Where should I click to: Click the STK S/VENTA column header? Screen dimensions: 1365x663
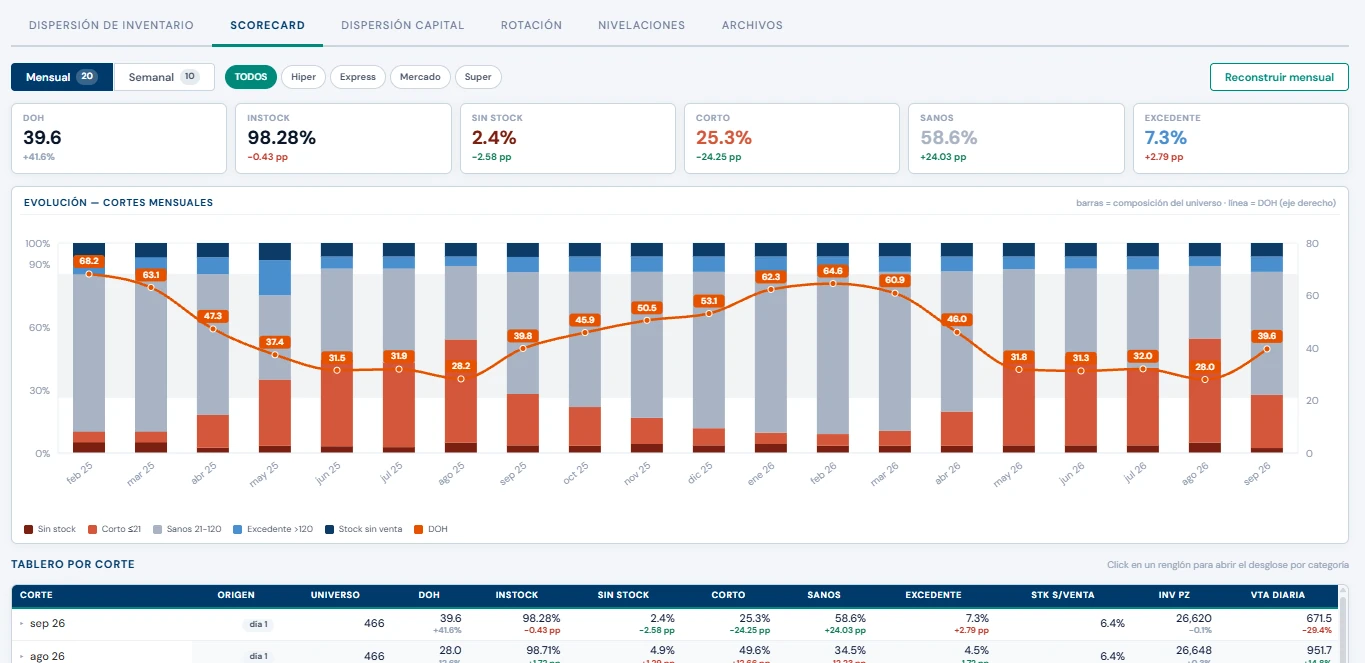click(1063, 595)
